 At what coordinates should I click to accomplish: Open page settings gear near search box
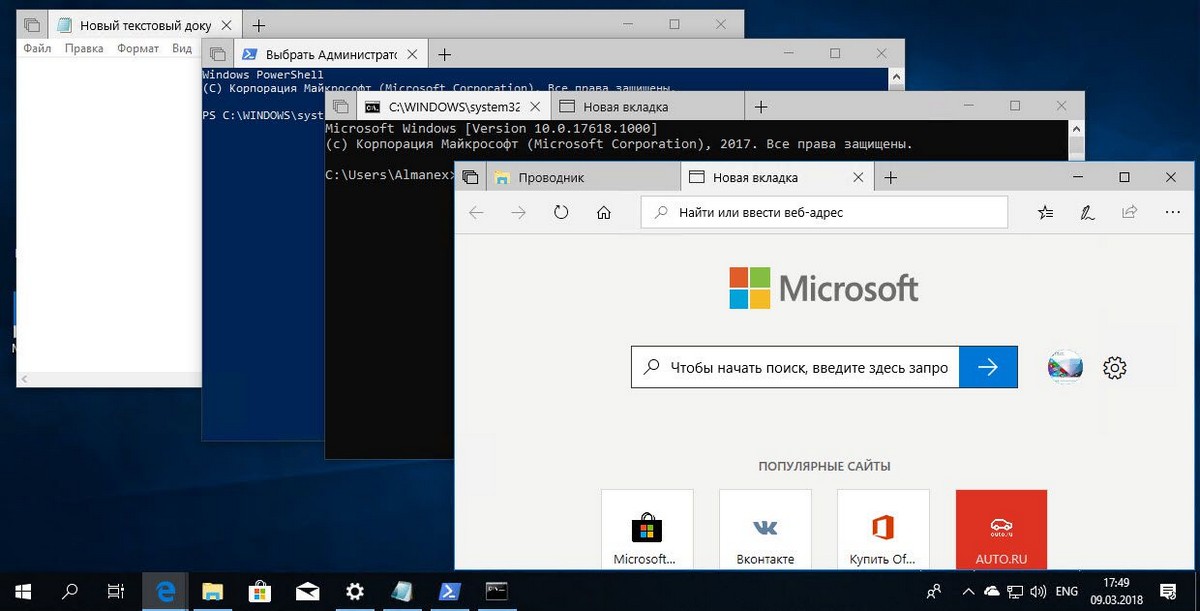click(1114, 367)
